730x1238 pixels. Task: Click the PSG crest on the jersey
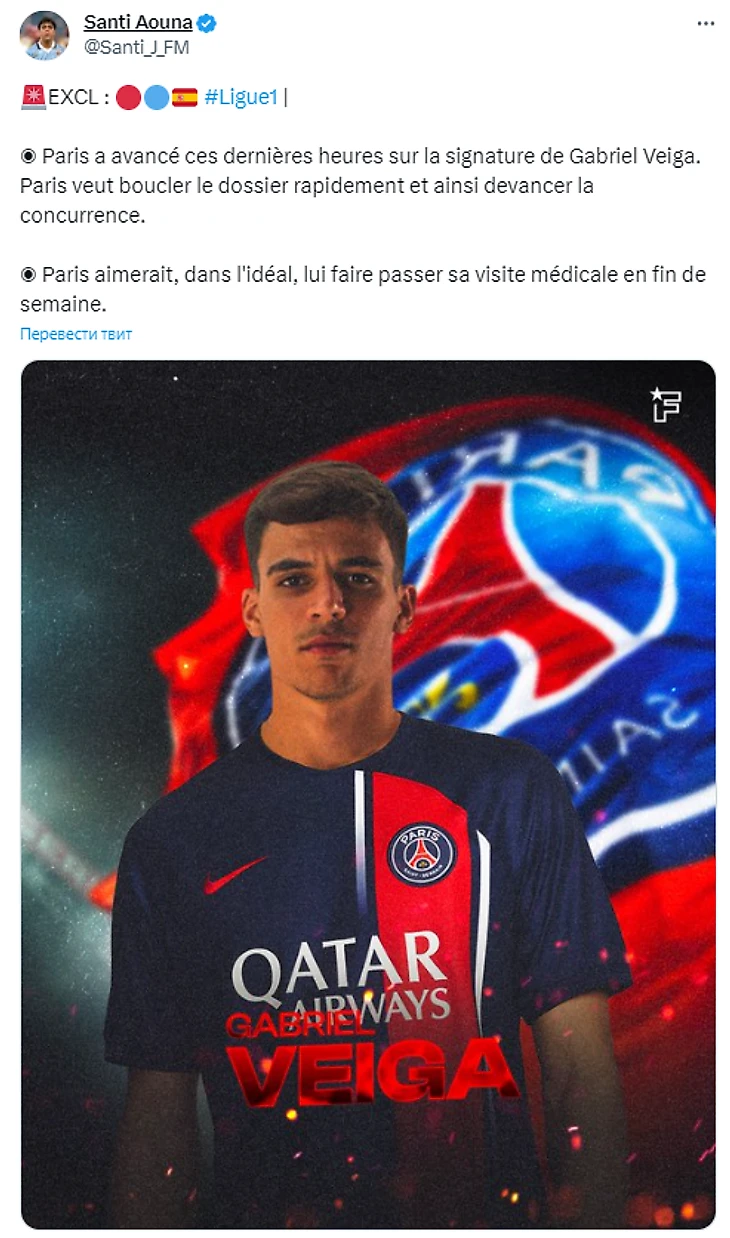pyautogui.click(x=421, y=853)
